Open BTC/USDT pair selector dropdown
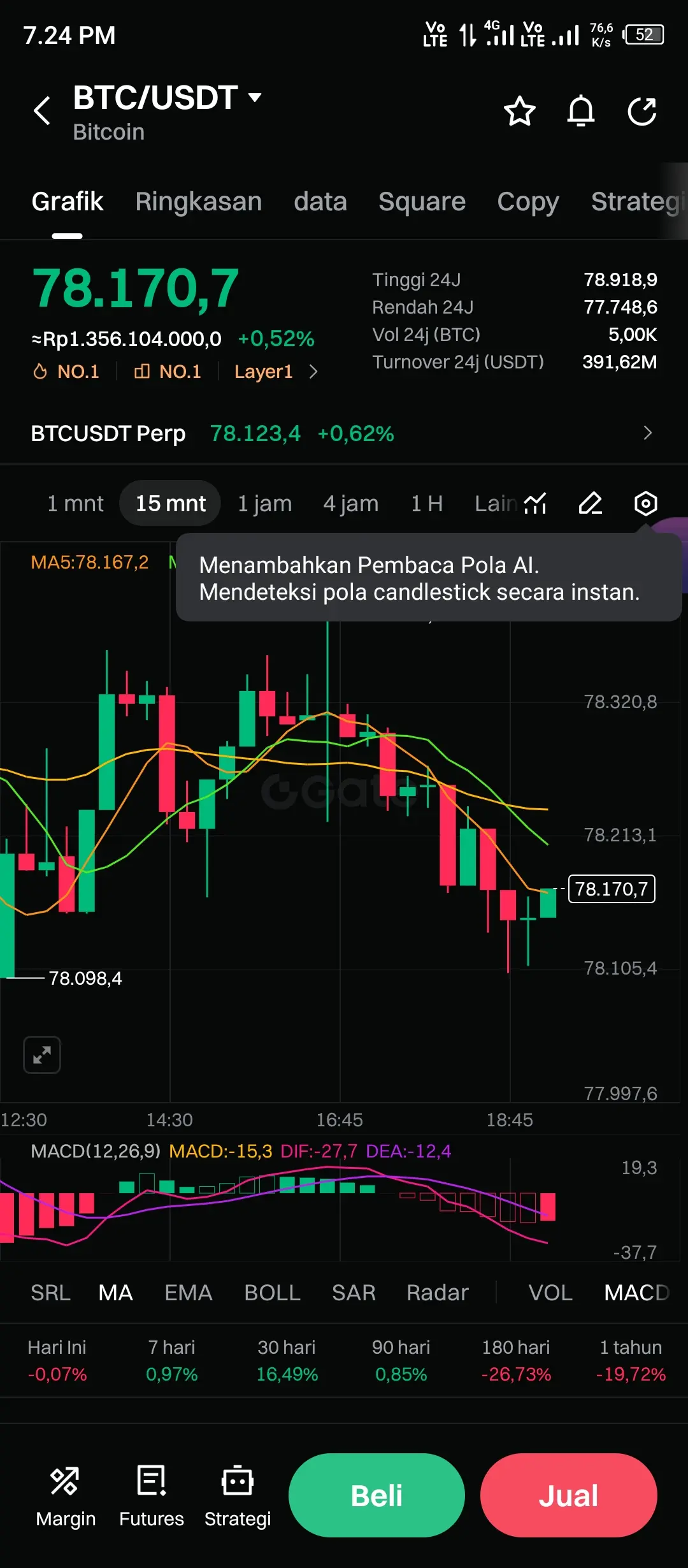 168,98
